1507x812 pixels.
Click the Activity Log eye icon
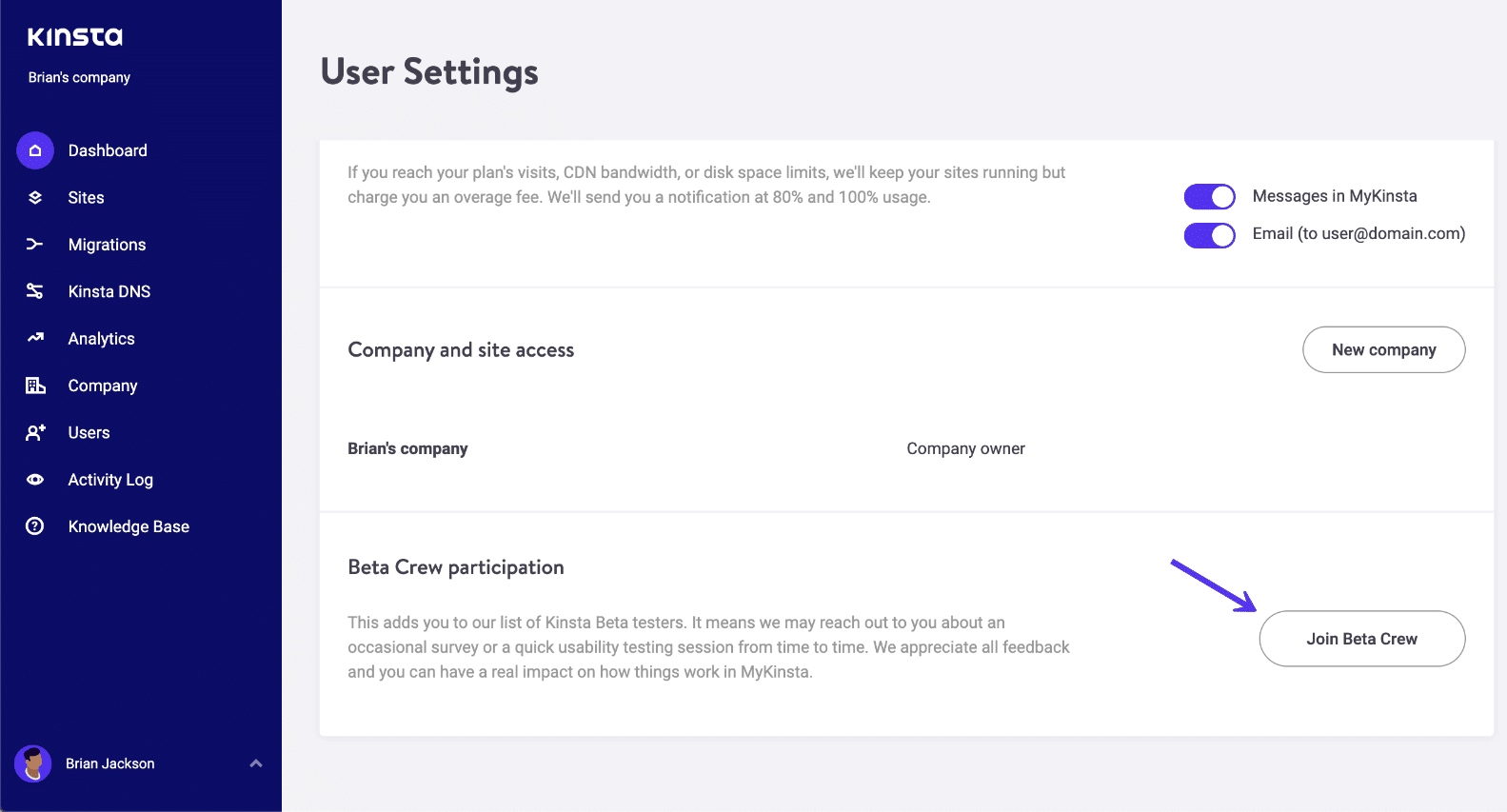tap(35, 480)
